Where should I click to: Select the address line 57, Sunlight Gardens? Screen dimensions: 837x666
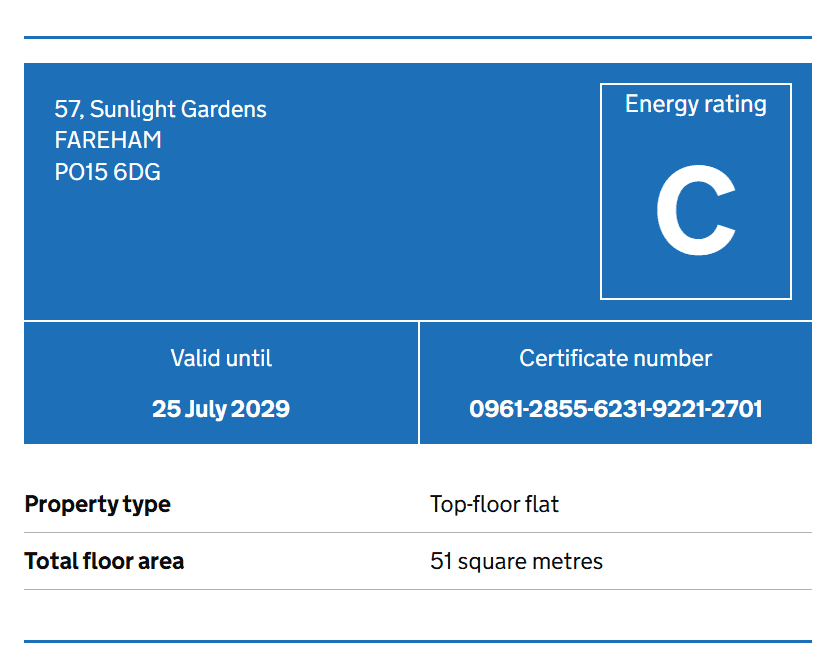pyautogui.click(x=160, y=109)
